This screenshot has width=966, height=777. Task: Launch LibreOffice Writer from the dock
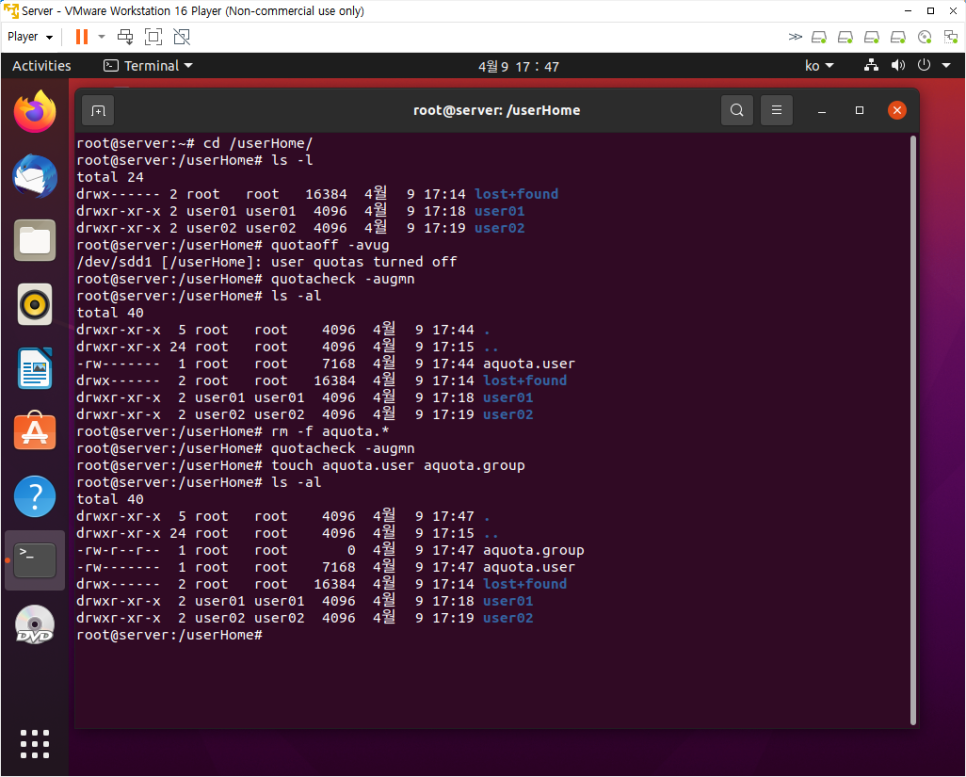[x=35, y=368]
